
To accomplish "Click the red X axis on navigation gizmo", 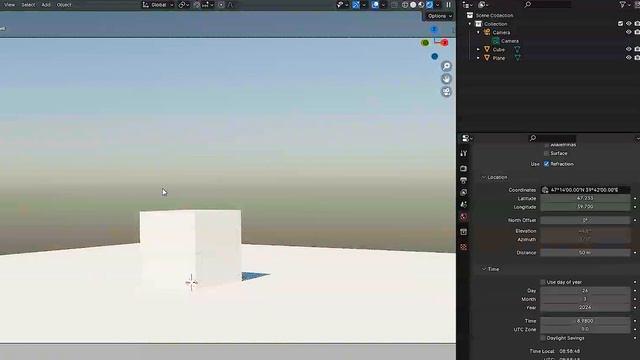I will pyautogui.click(x=444, y=42).
